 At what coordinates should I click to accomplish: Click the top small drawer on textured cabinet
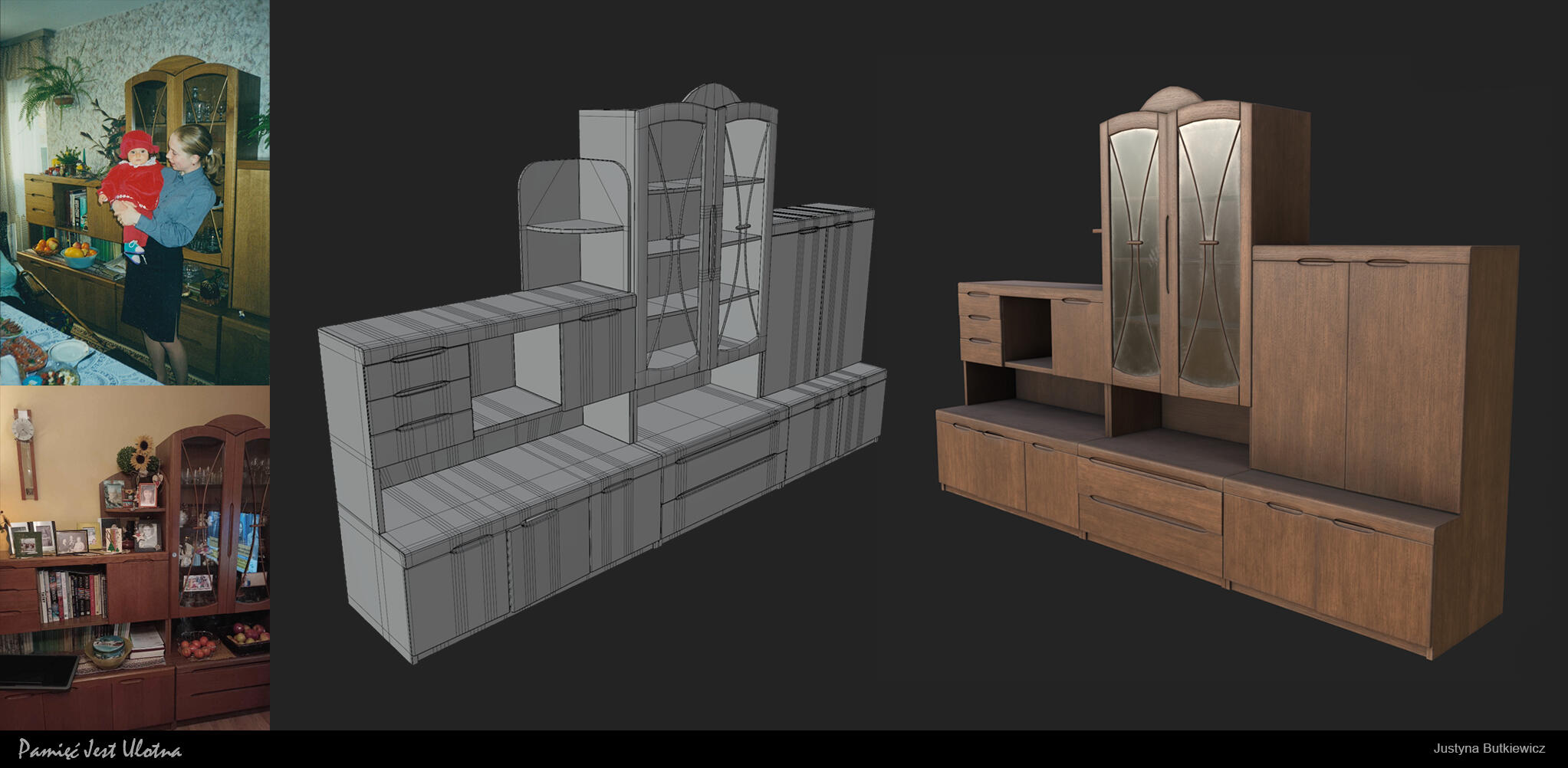coord(980,294)
